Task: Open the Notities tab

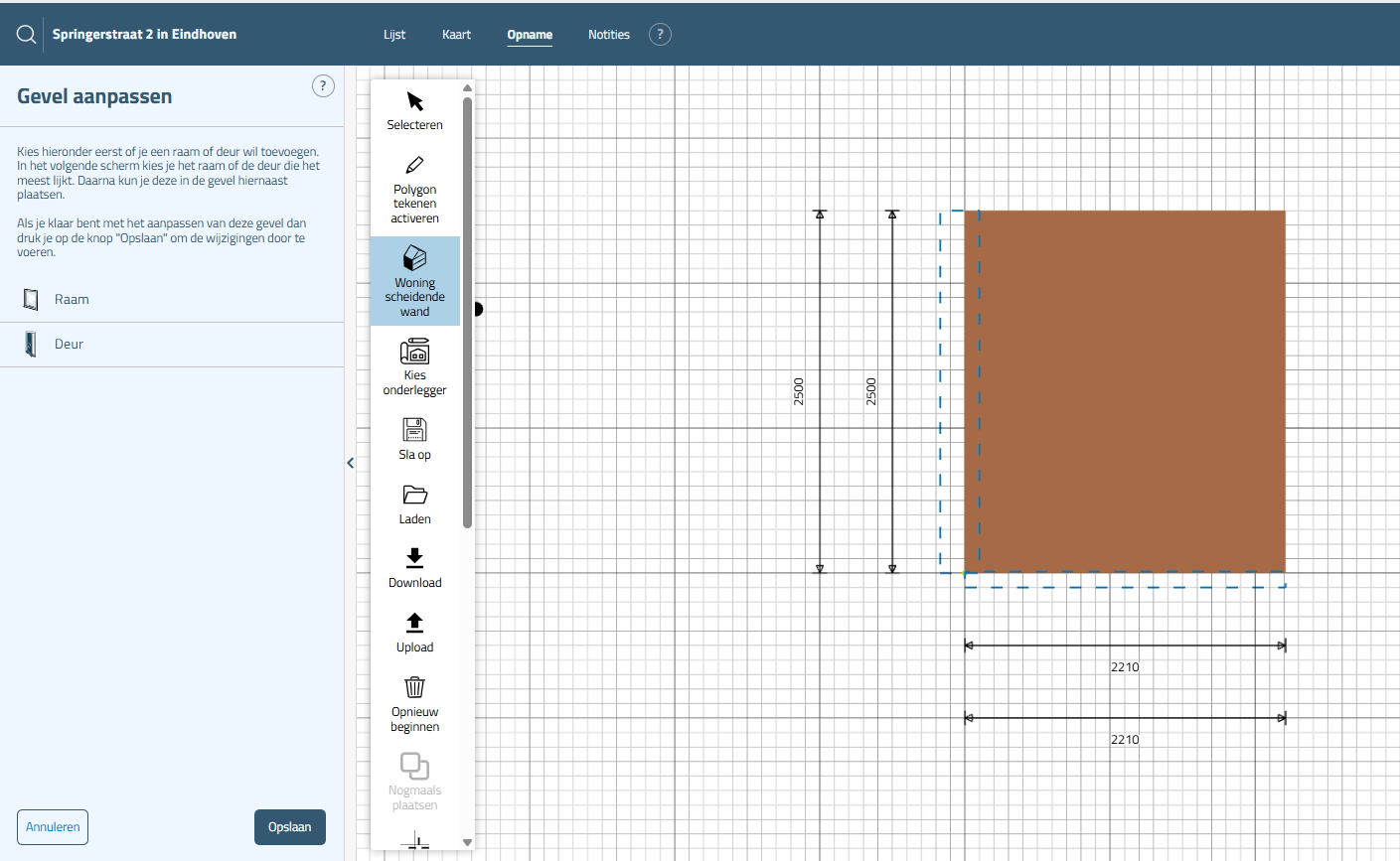Action: tap(608, 35)
